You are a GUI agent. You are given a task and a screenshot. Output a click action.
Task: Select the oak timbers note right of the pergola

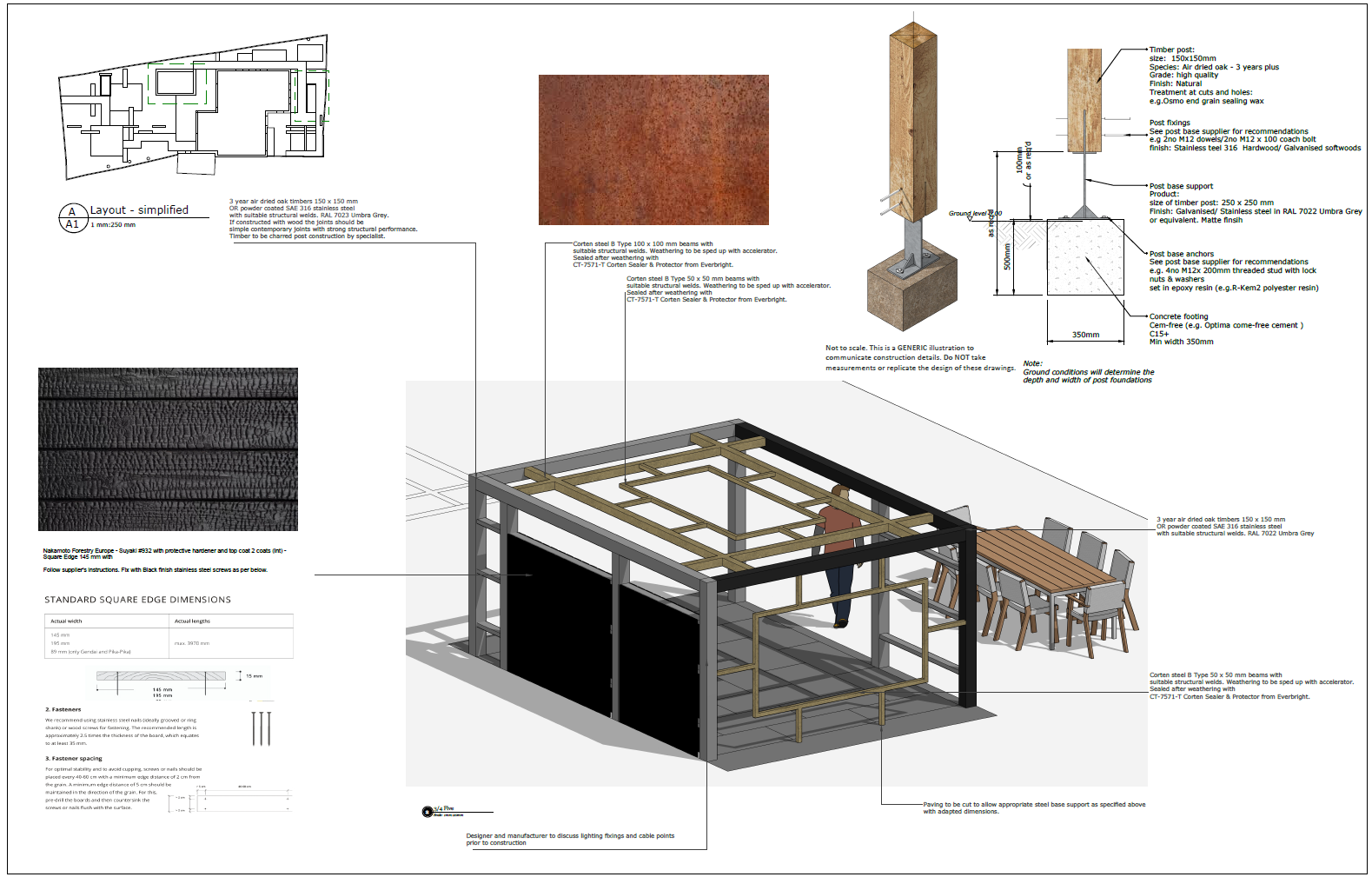1235,527
